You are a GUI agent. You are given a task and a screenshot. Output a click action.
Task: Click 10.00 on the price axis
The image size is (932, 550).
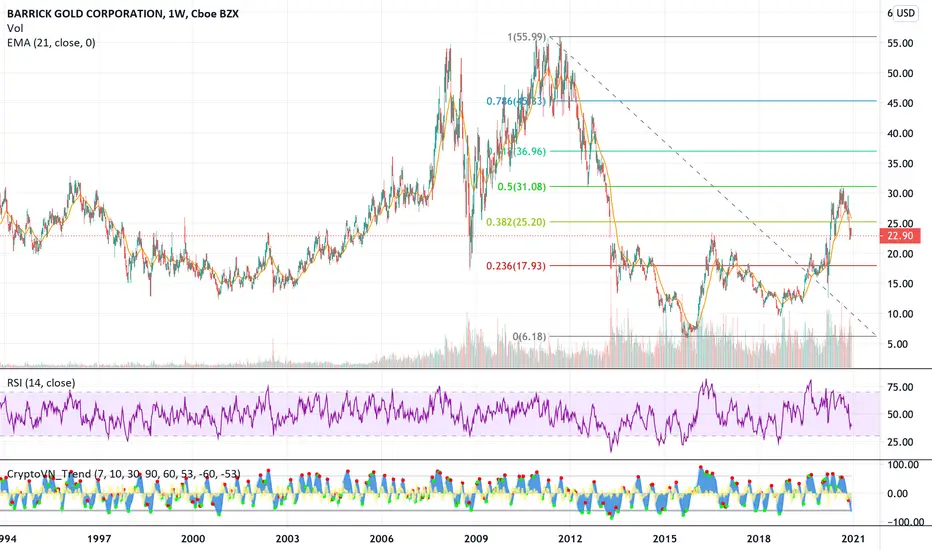(900, 314)
